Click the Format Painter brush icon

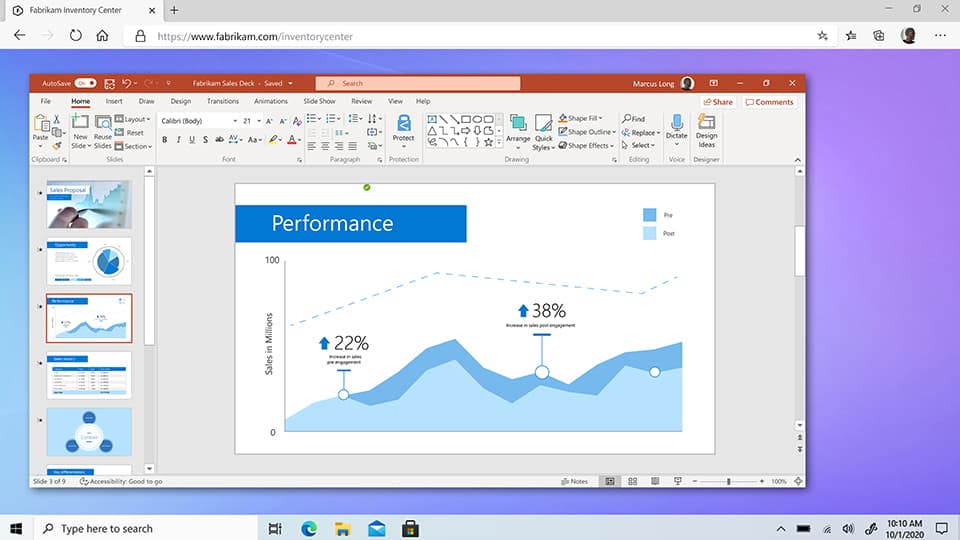click(57, 146)
